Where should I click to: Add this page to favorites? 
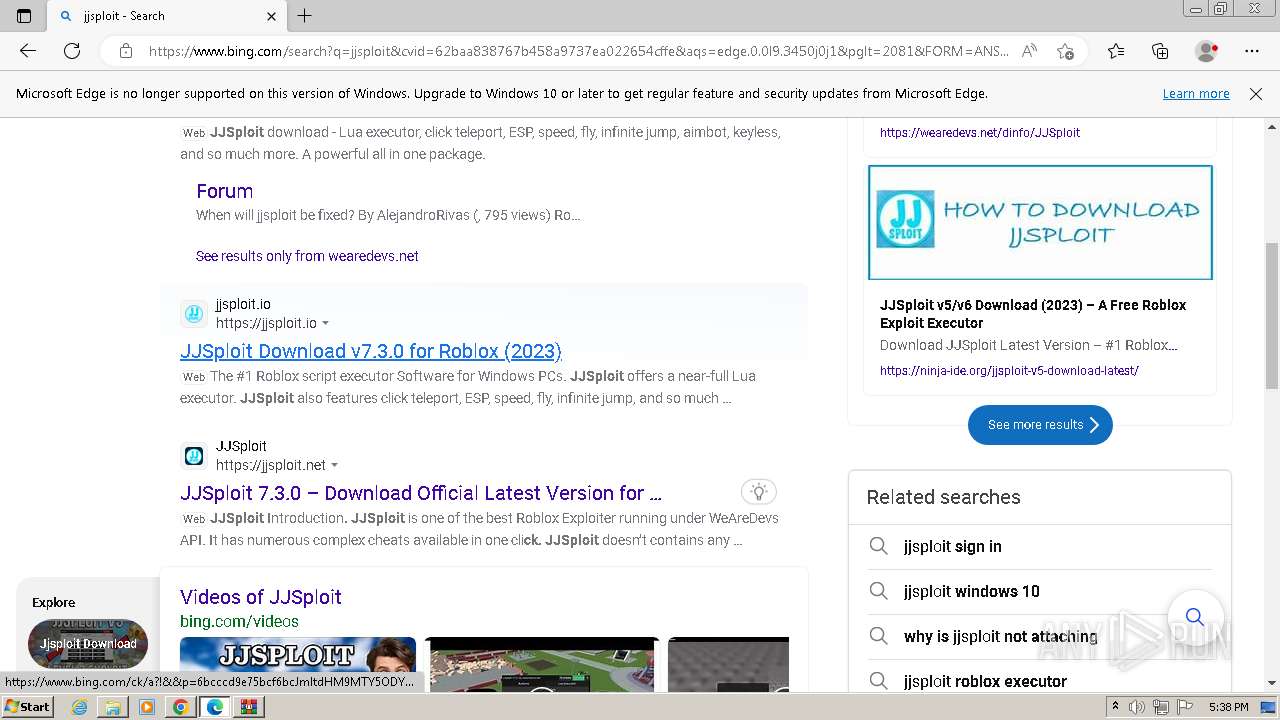click(x=1065, y=51)
